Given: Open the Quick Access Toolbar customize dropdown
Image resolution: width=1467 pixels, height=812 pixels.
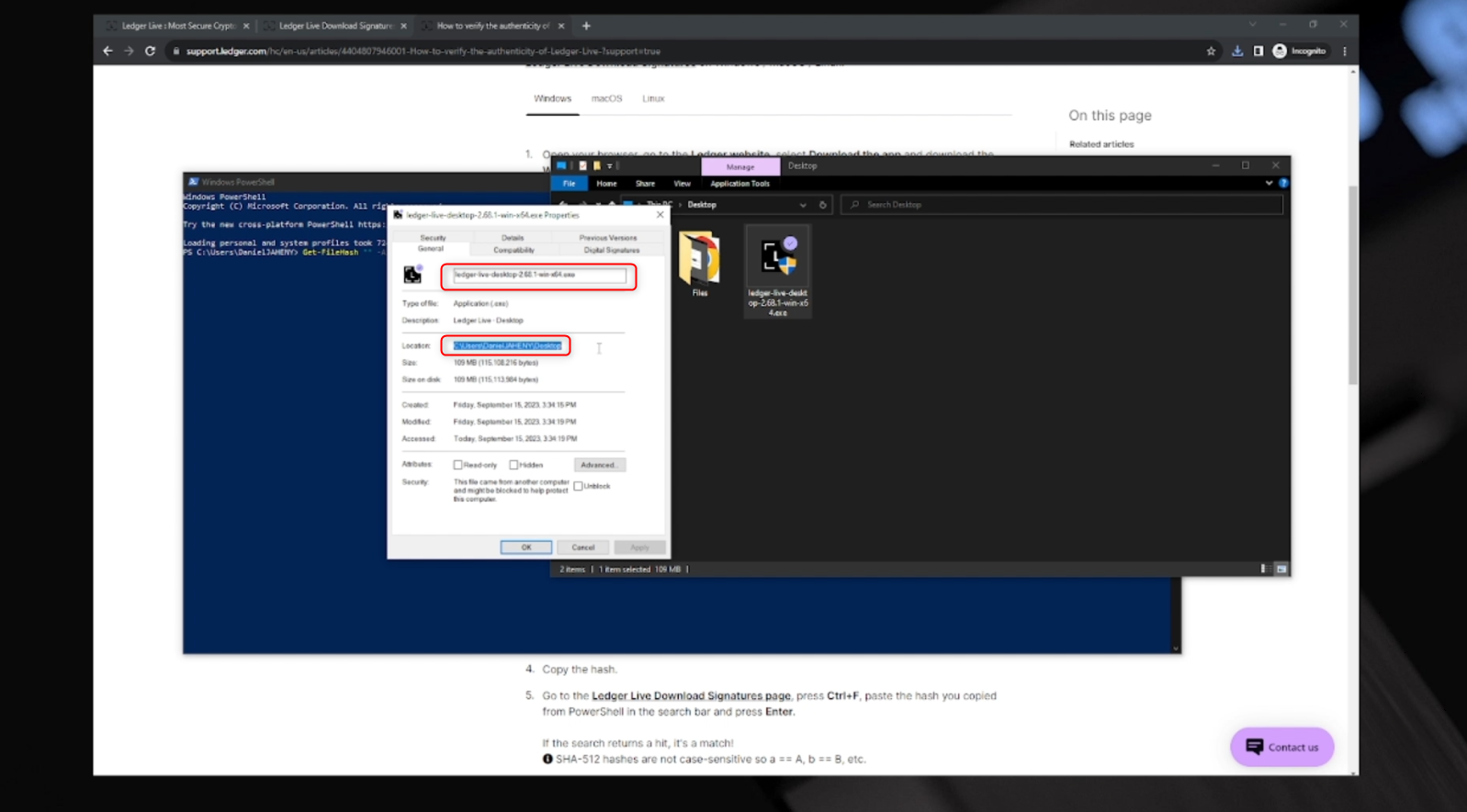Looking at the screenshot, I should tap(610, 166).
